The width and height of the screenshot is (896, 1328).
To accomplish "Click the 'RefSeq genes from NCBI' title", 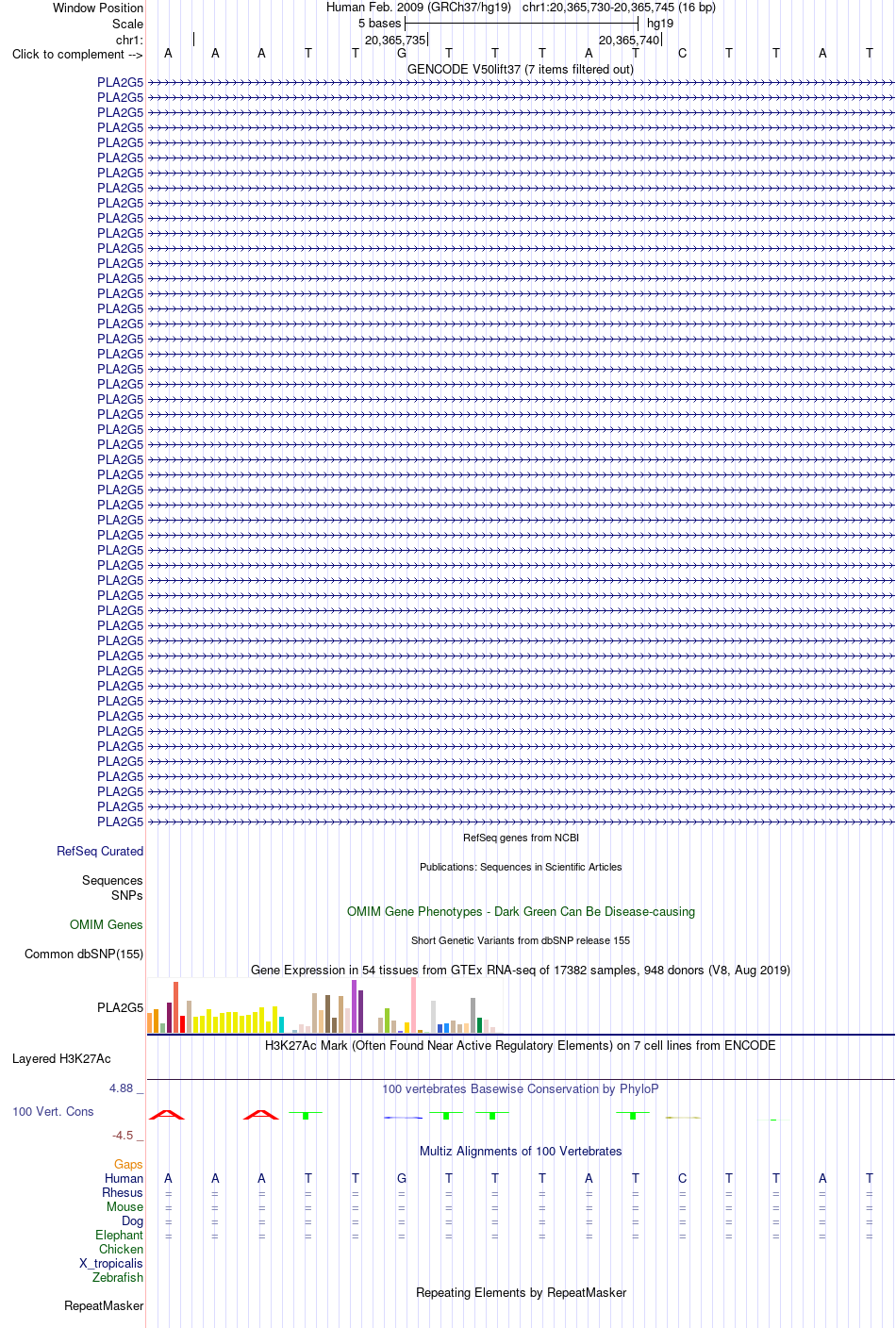I will pos(521,838).
